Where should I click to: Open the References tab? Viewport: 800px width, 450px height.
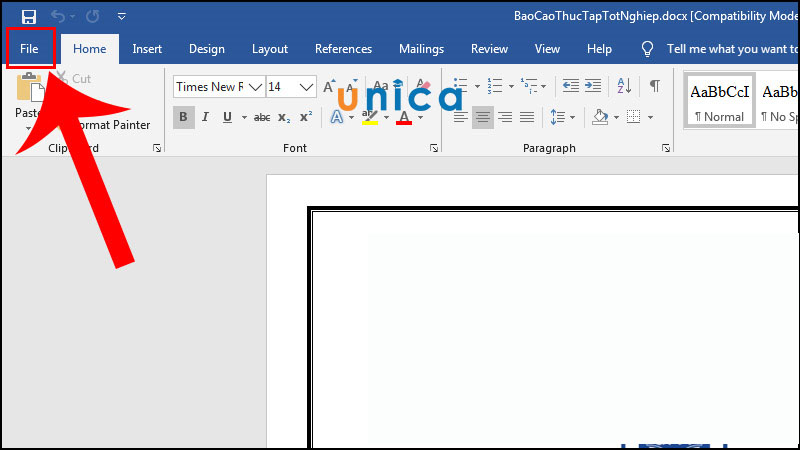343,49
